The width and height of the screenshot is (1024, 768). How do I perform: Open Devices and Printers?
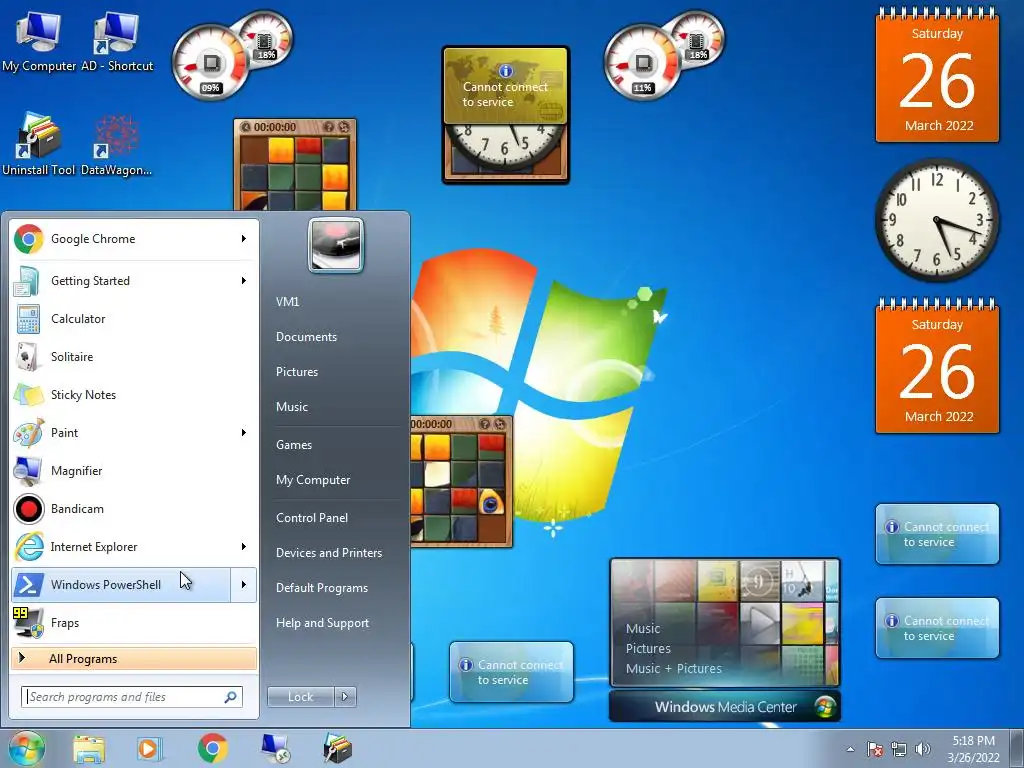[x=328, y=553]
